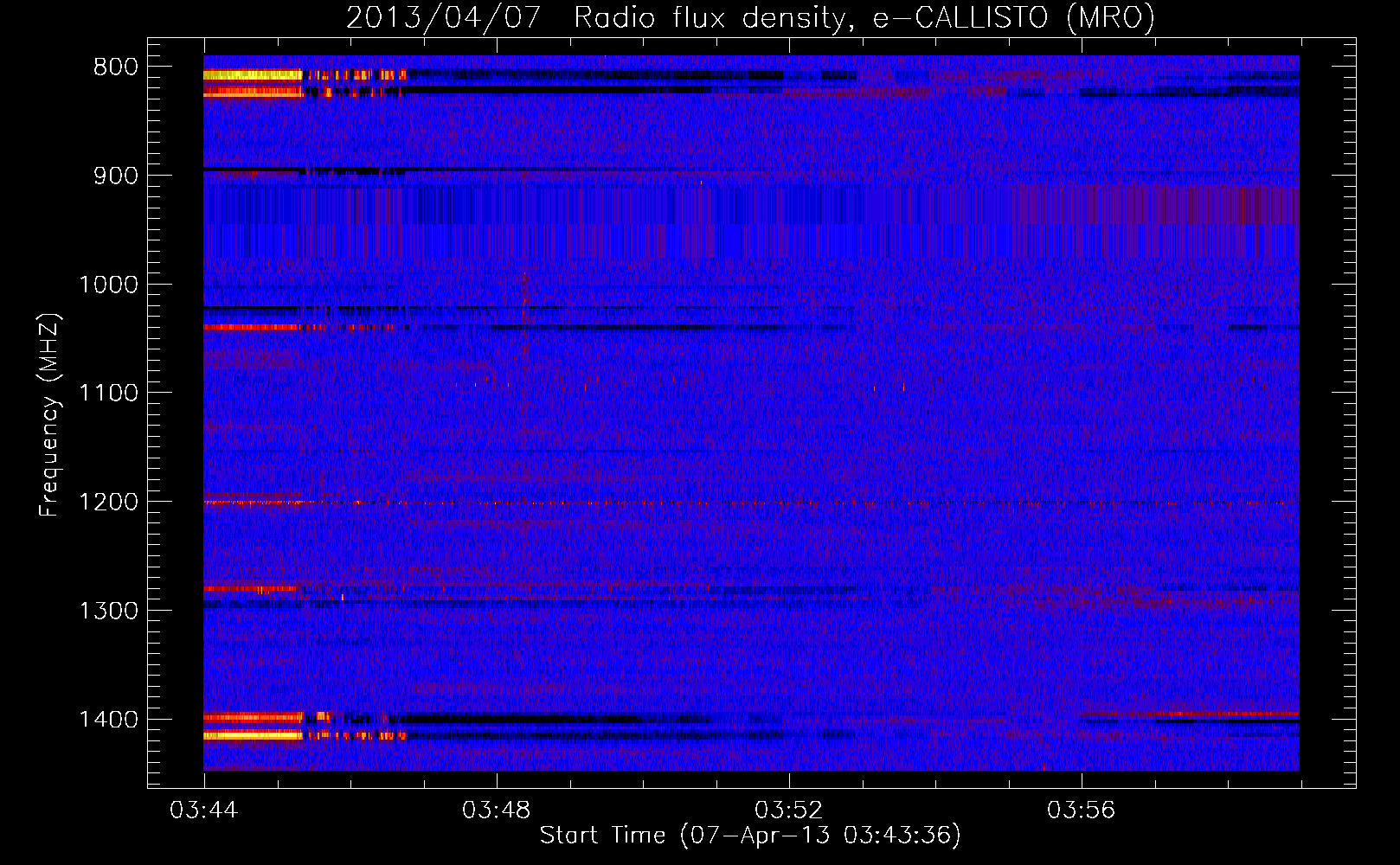Click the 03:52 time tick label

click(789, 811)
